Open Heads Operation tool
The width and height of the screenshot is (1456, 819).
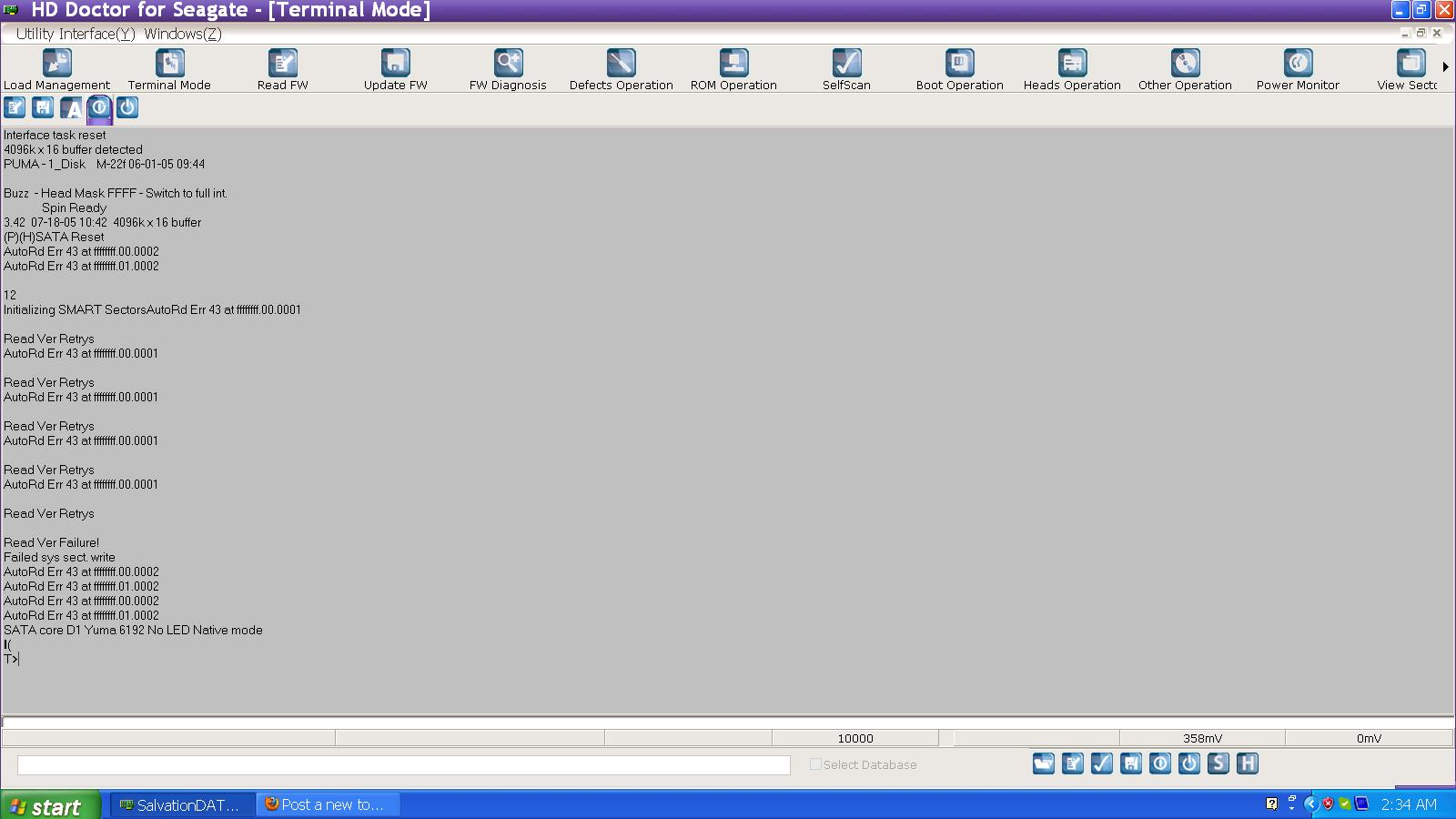[1072, 70]
